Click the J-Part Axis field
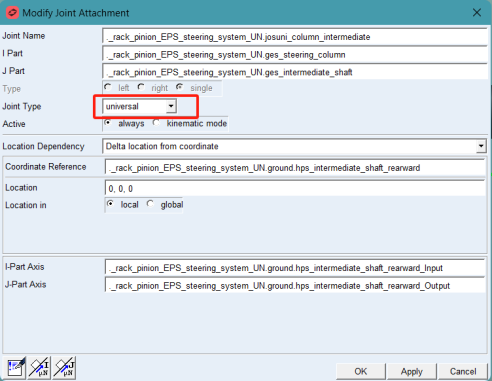The width and height of the screenshot is (492, 381). point(295,285)
